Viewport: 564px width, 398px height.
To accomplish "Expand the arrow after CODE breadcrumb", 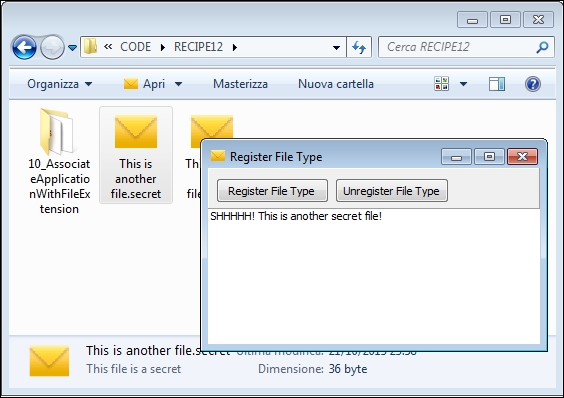I will click(163, 47).
